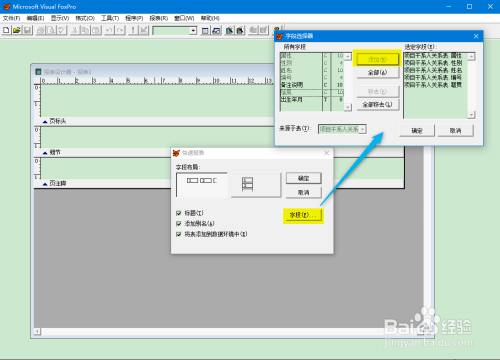Click the AutoReport wizard toolbar icon
The width and height of the screenshot is (500, 360).
[264, 31]
